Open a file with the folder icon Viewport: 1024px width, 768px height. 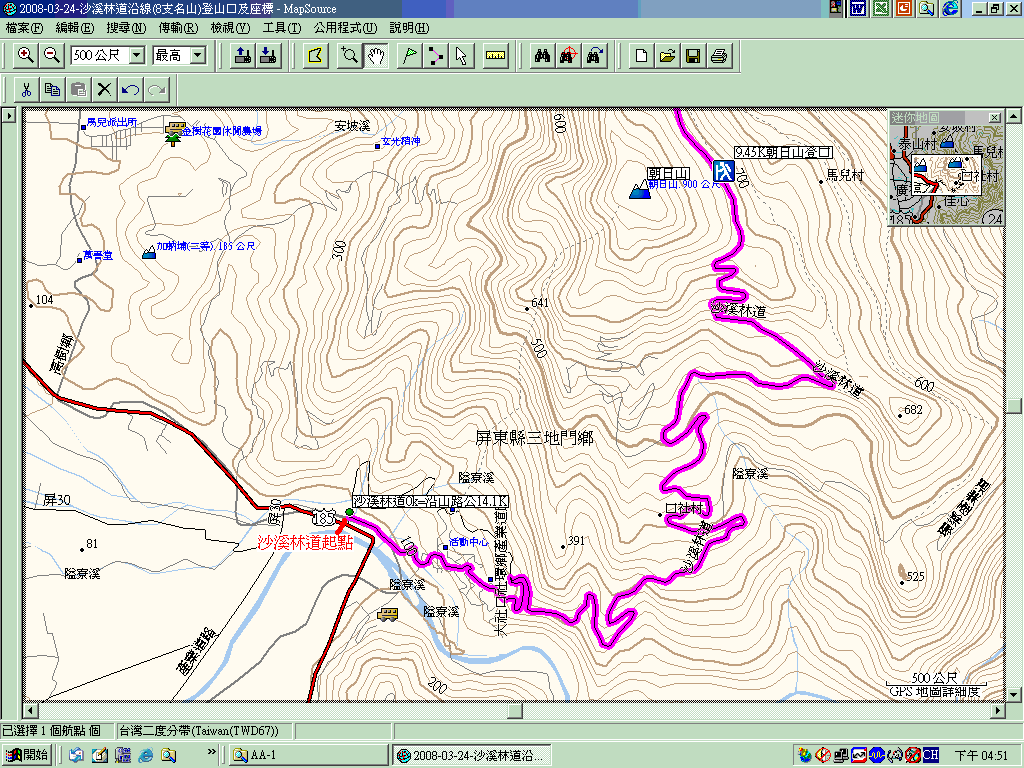(667, 56)
